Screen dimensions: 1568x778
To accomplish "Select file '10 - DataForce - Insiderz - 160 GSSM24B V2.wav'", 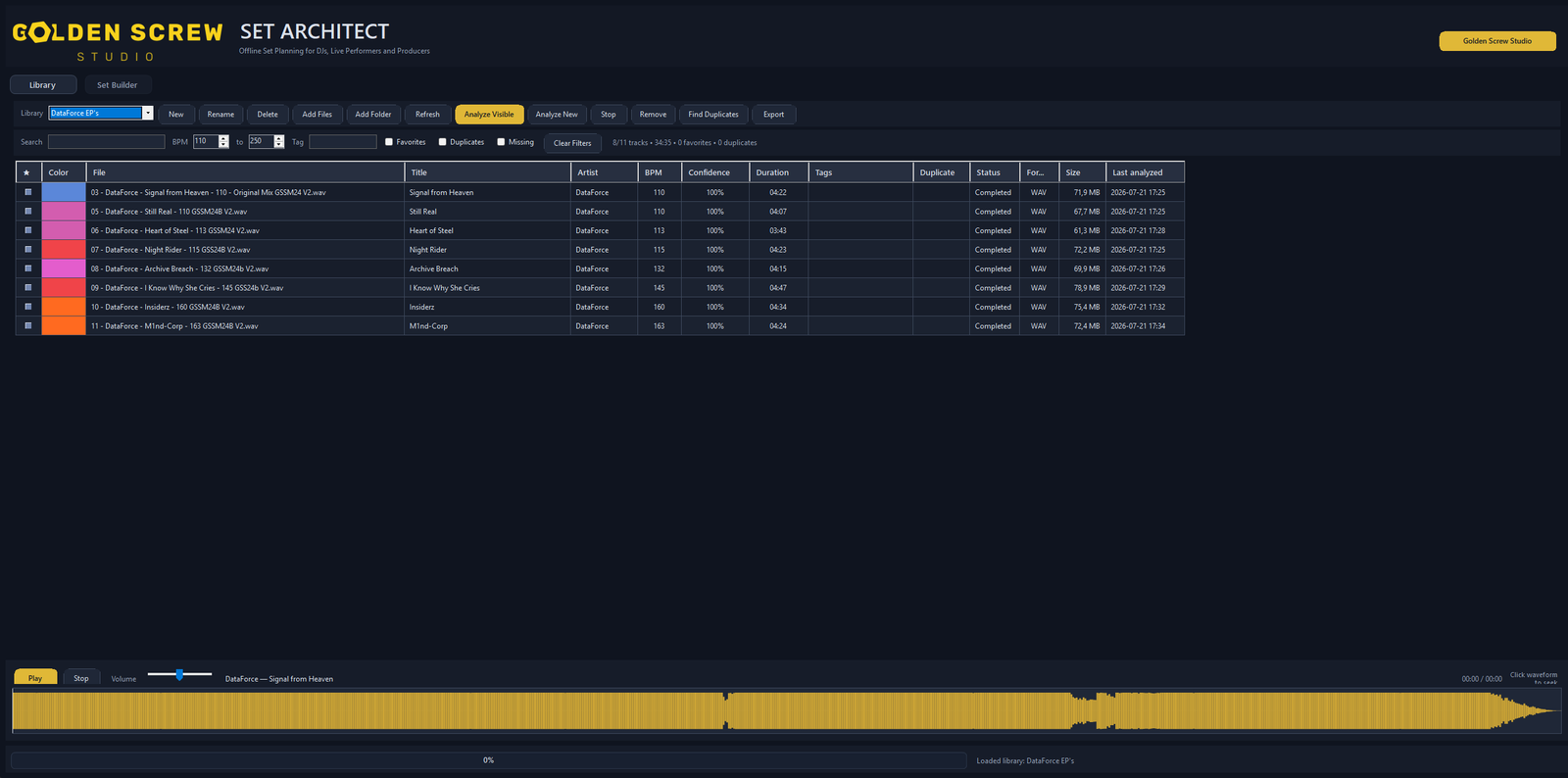I will 245,307.
